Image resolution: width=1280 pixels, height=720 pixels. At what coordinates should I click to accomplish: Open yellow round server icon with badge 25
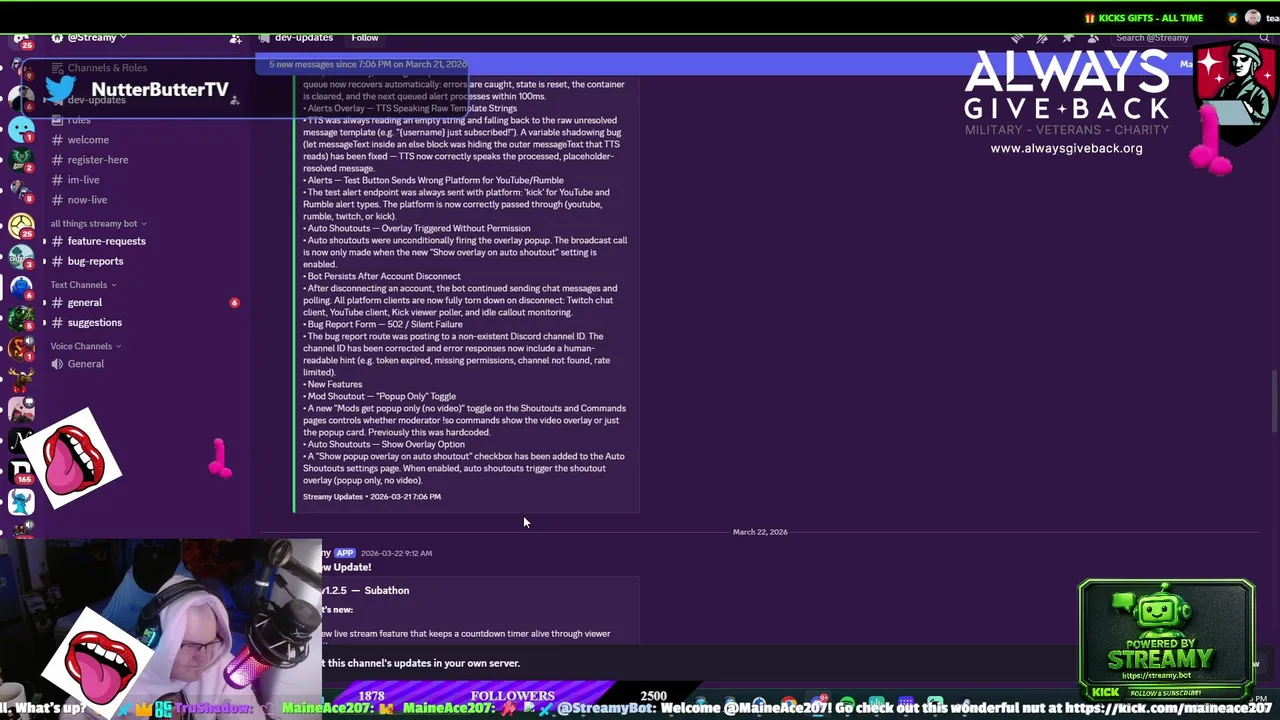[21, 226]
